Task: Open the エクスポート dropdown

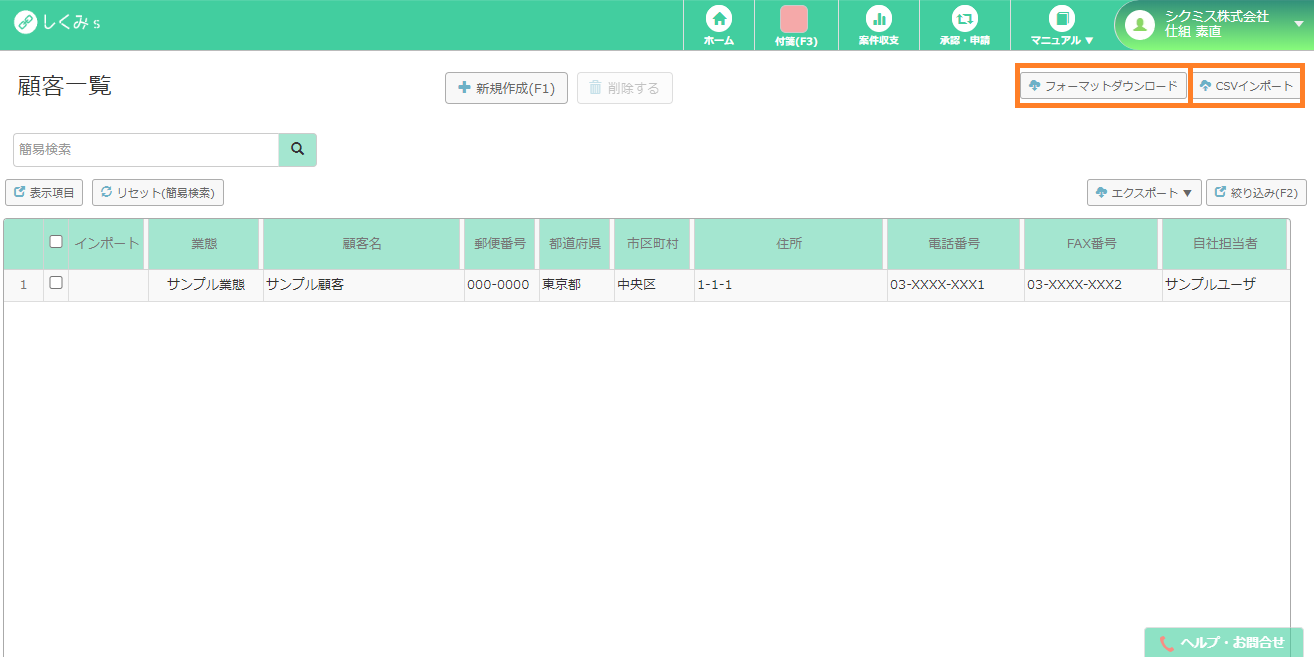Action: point(1144,192)
